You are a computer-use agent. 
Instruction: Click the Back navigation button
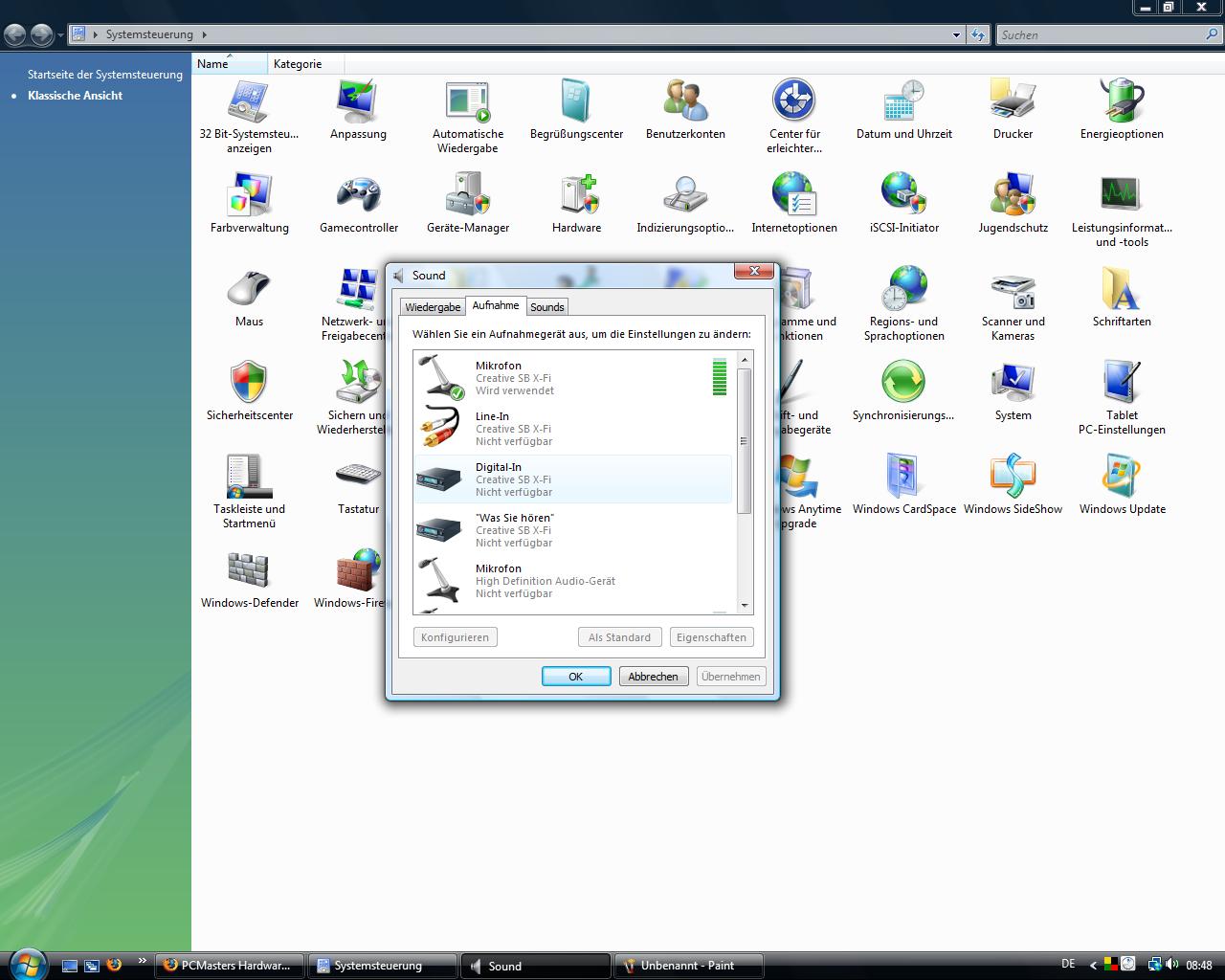tap(15, 35)
